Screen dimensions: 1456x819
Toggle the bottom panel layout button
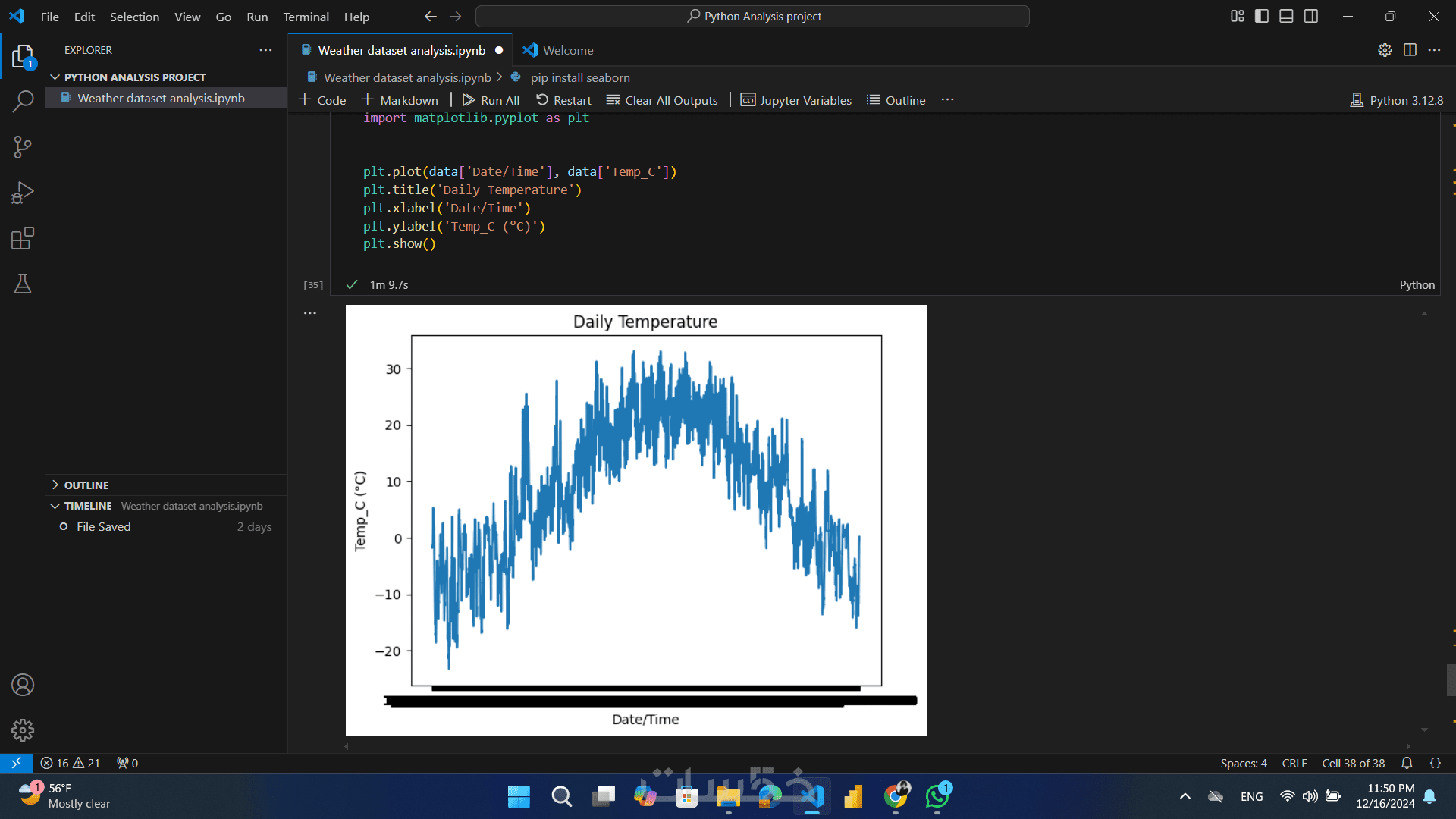click(1286, 16)
